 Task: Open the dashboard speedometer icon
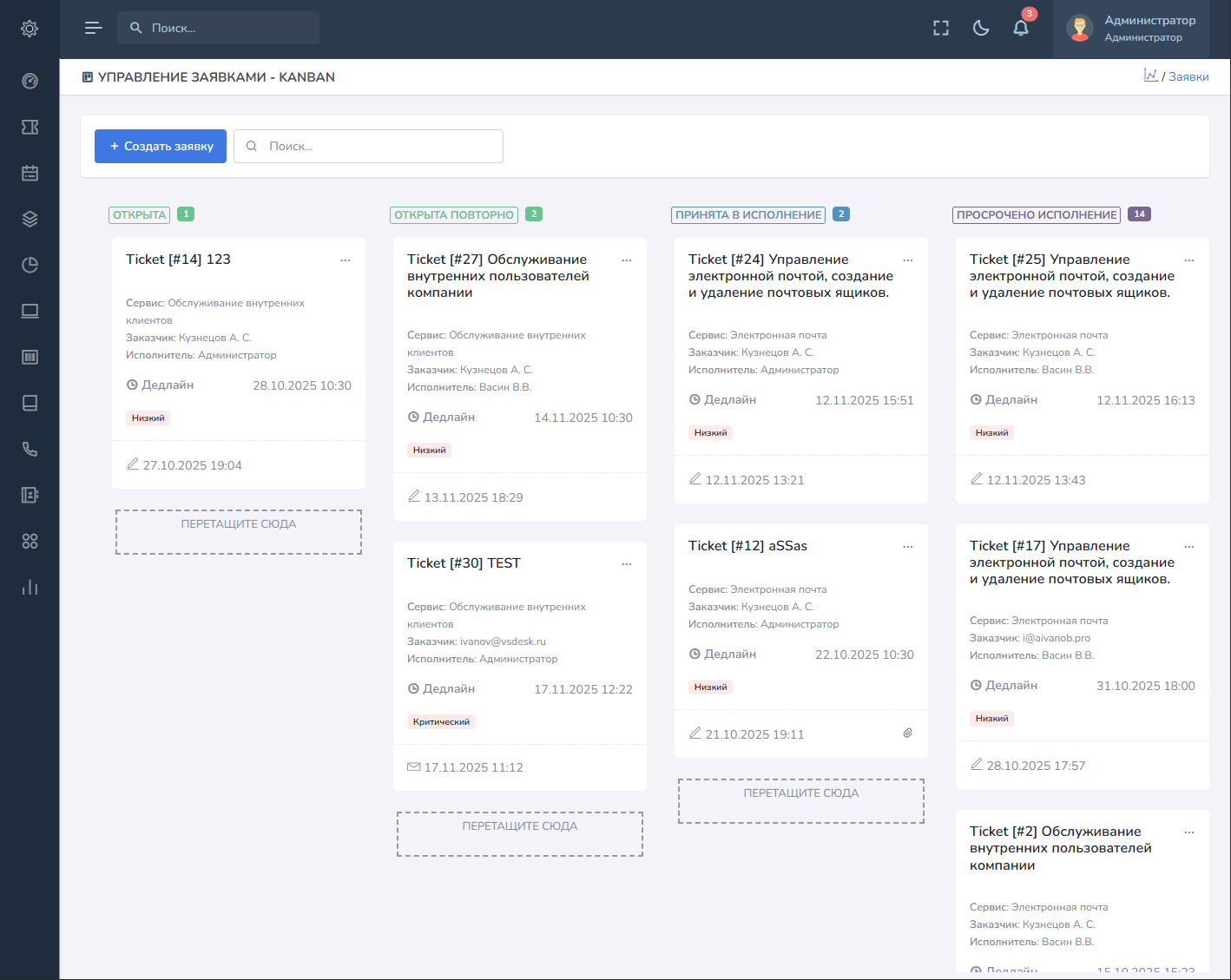30,82
